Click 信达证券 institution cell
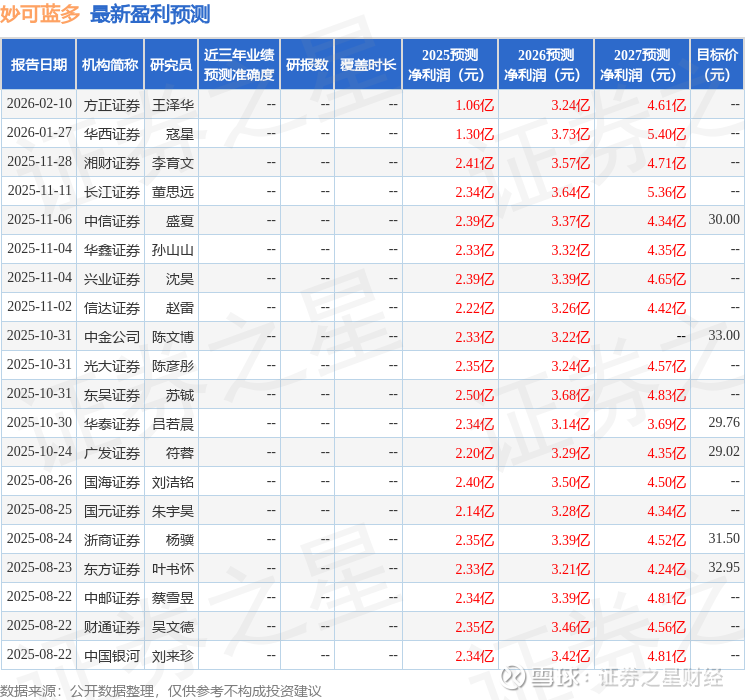The image size is (745, 700). [x=112, y=308]
